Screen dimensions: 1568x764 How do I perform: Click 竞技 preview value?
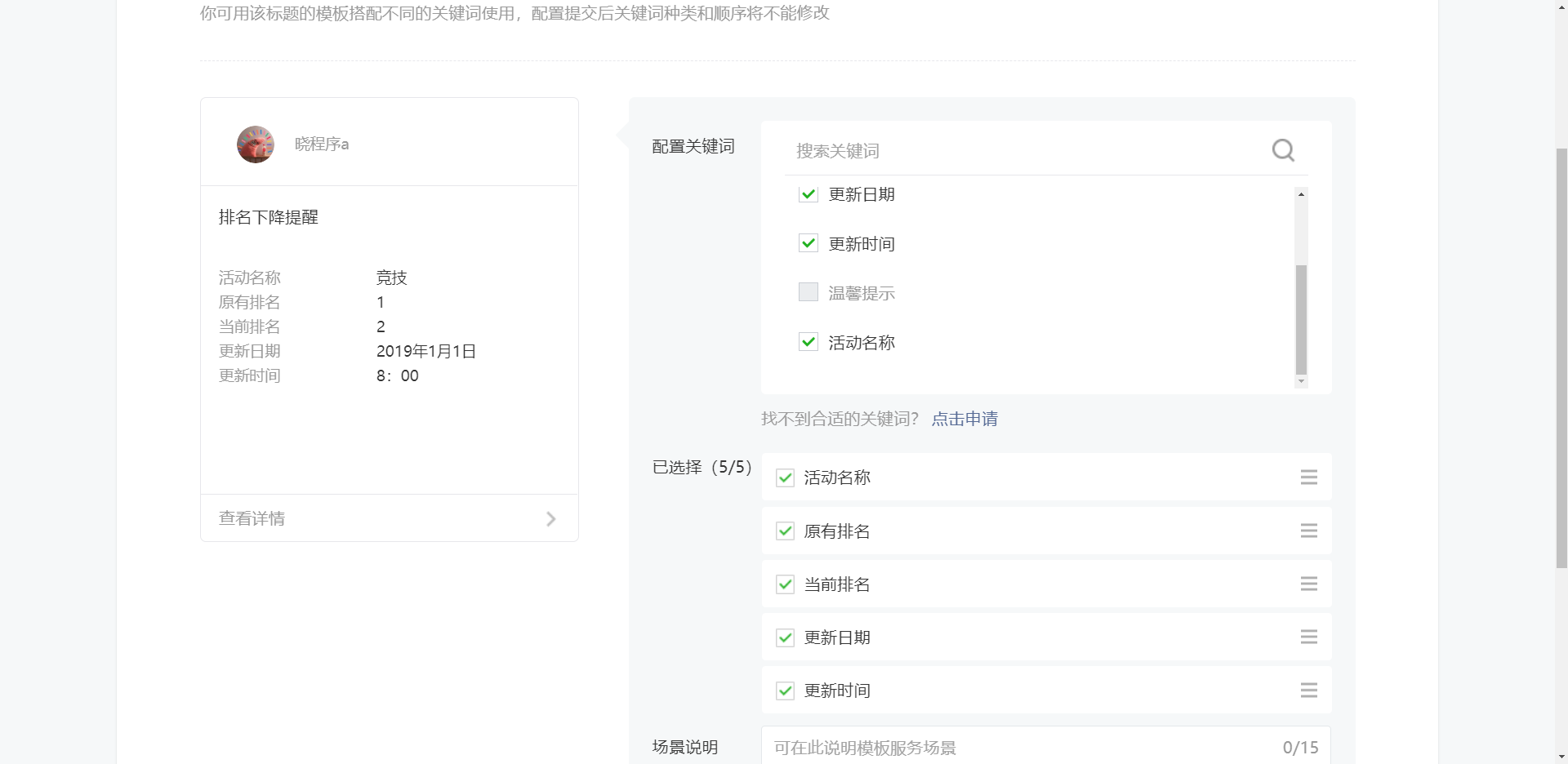391,278
